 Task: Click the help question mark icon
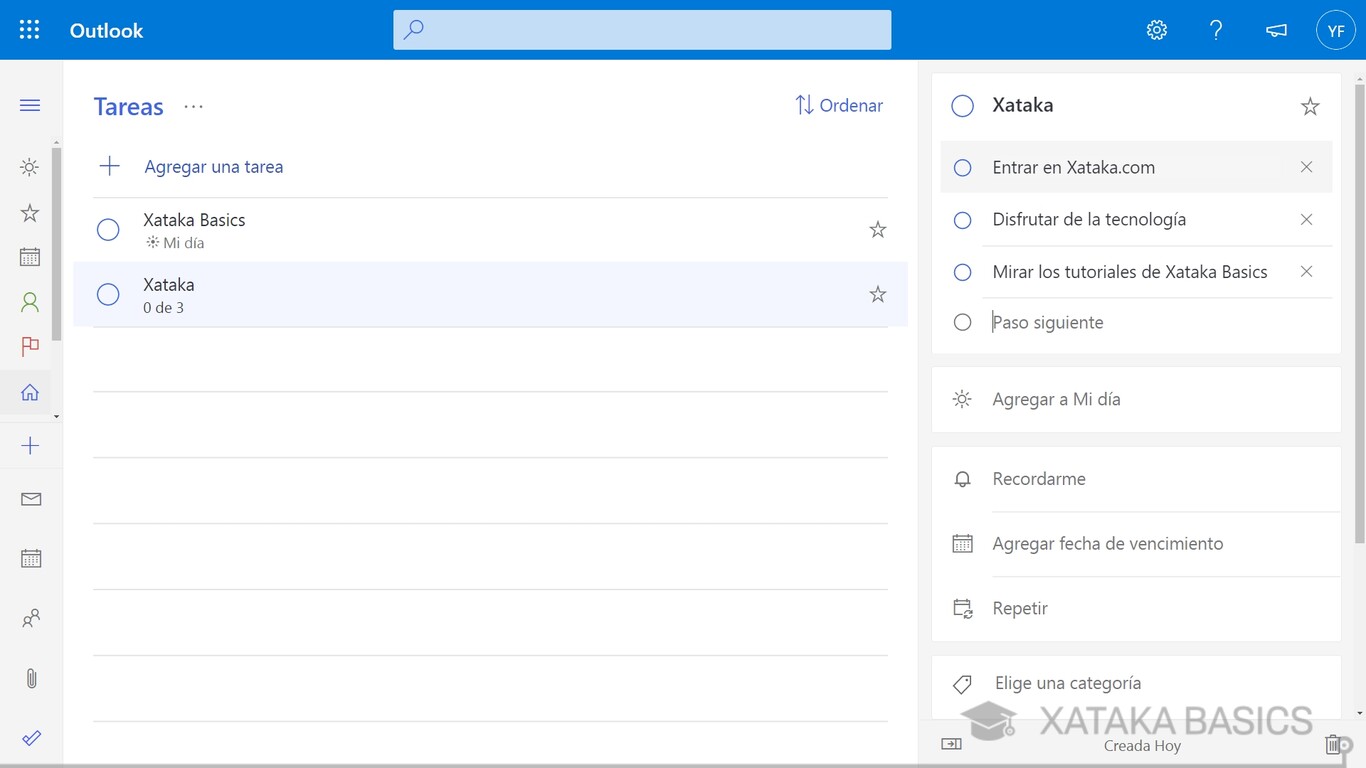coord(1216,30)
